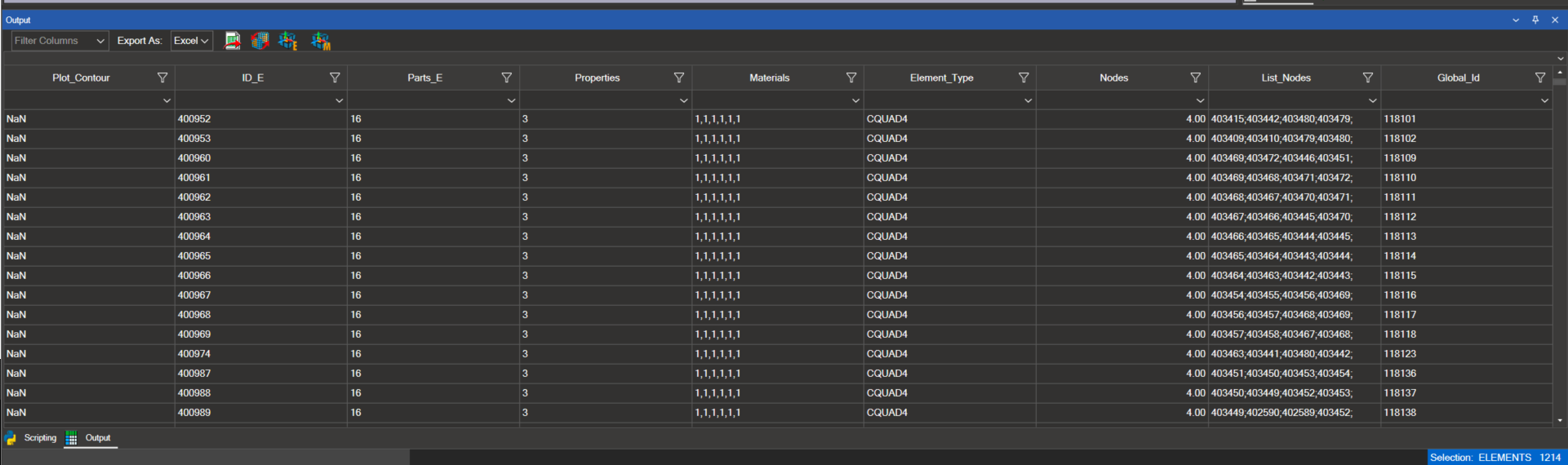1568x465 pixels.
Task: Click the mesh grid refresh arrows icon
Action: pyautogui.click(x=260, y=41)
